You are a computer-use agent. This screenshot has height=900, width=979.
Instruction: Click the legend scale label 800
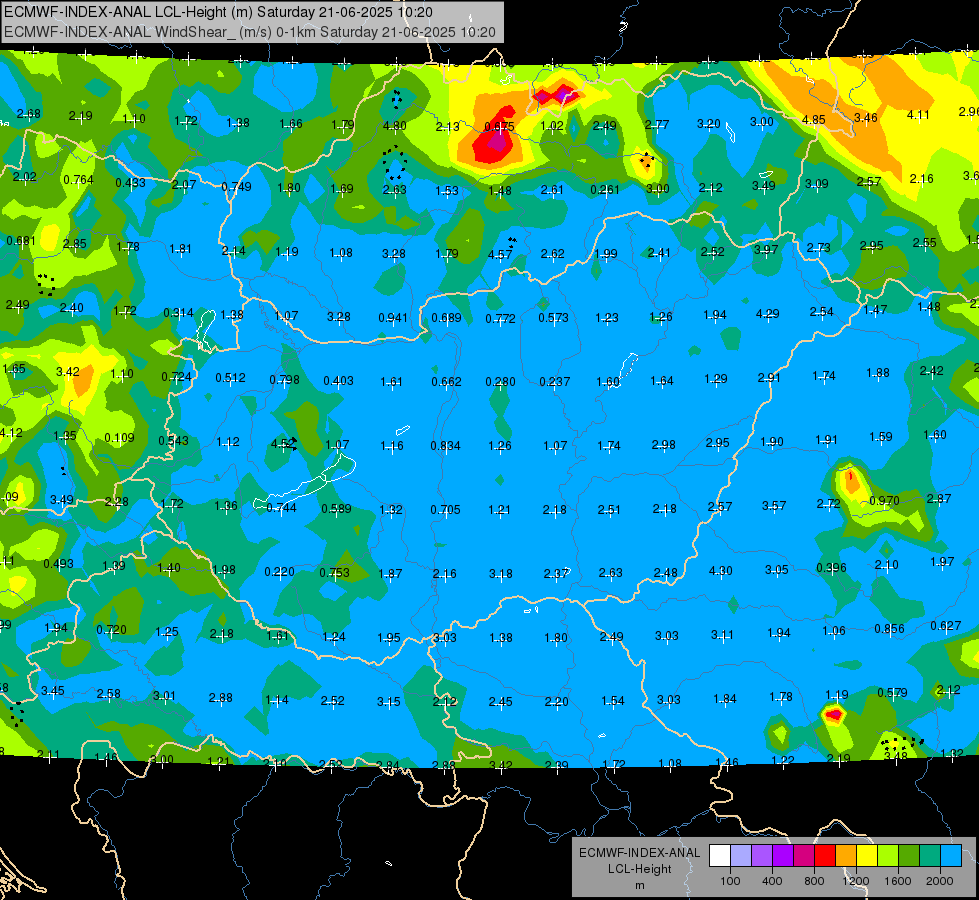814,881
